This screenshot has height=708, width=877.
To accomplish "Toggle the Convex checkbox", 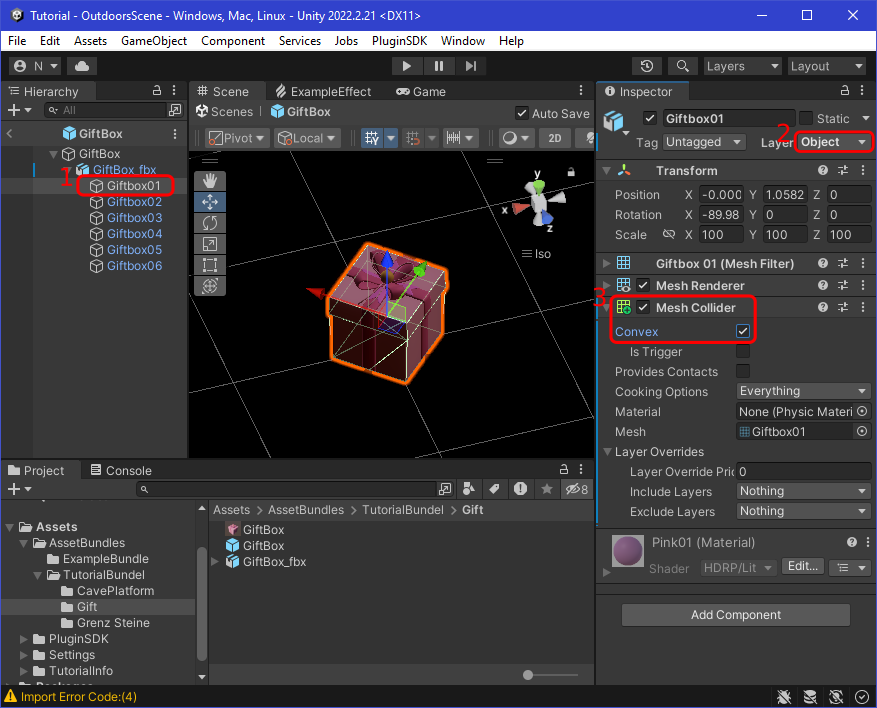I will [x=743, y=331].
